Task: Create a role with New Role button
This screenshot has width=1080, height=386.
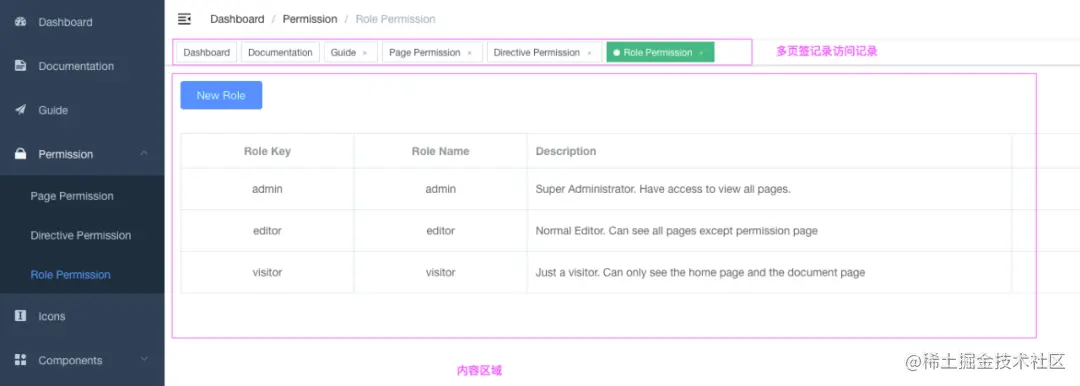Action: (221, 95)
